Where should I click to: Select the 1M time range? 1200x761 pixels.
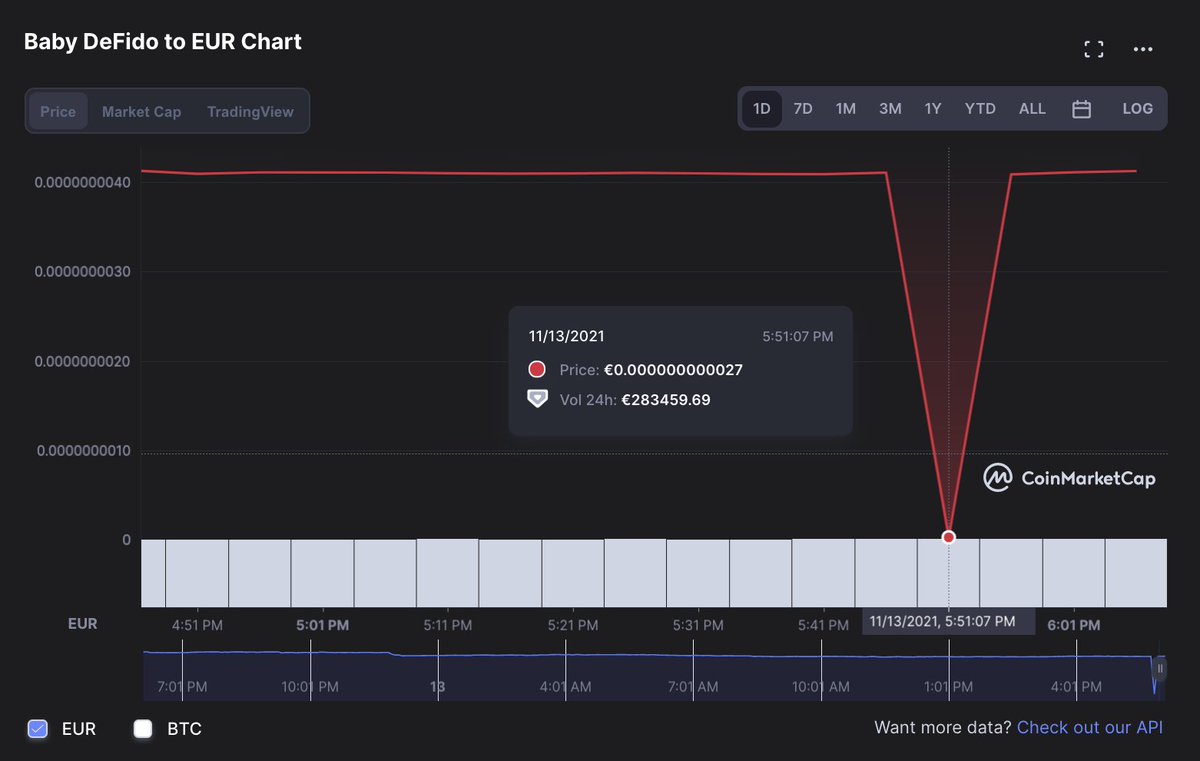click(x=846, y=109)
